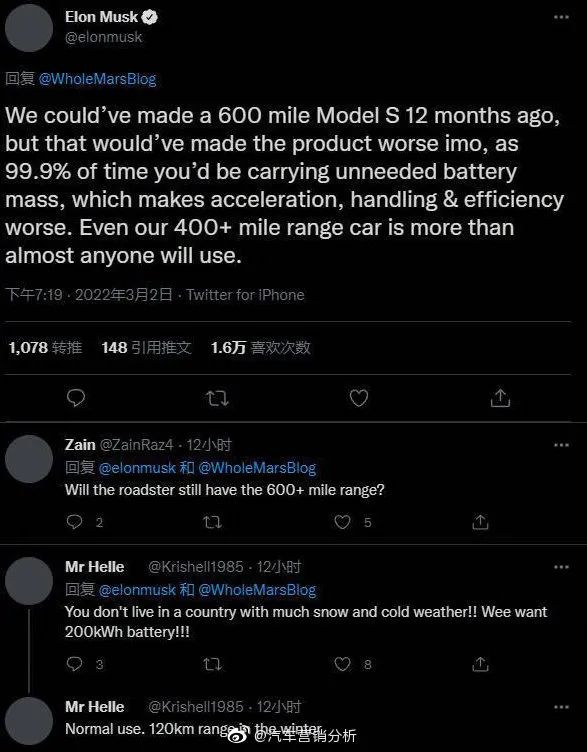The image size is (587, 752).
Task: Open more options on Mr Helle's first reply
Action: tap(561, 567)
